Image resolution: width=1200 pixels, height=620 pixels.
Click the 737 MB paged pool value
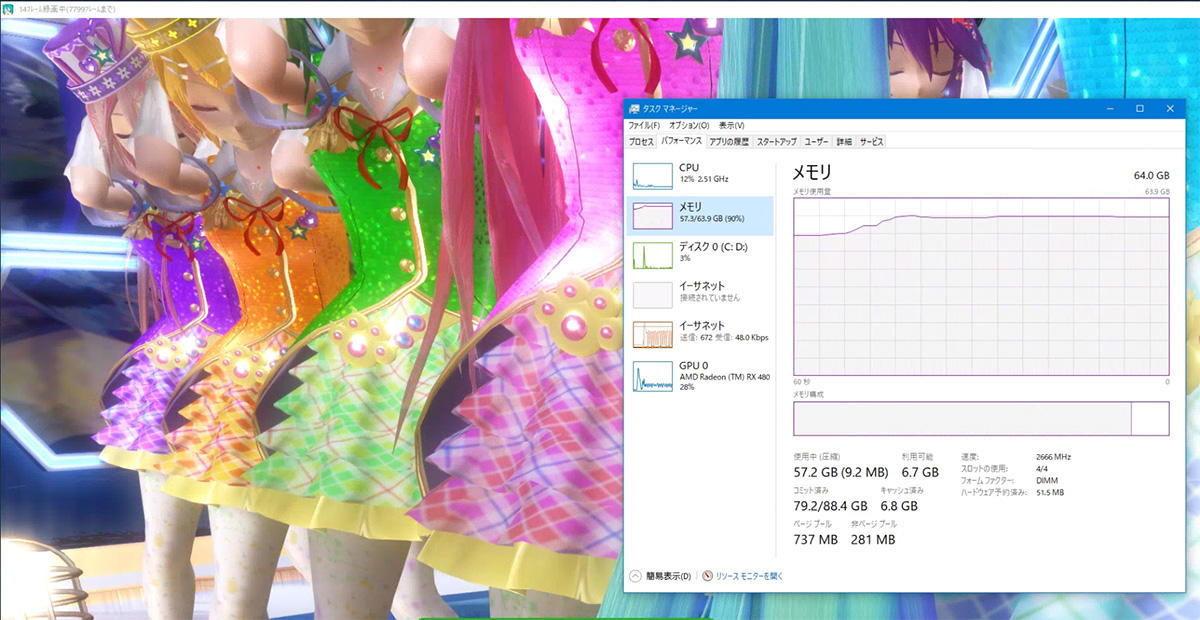pos(815,540)
